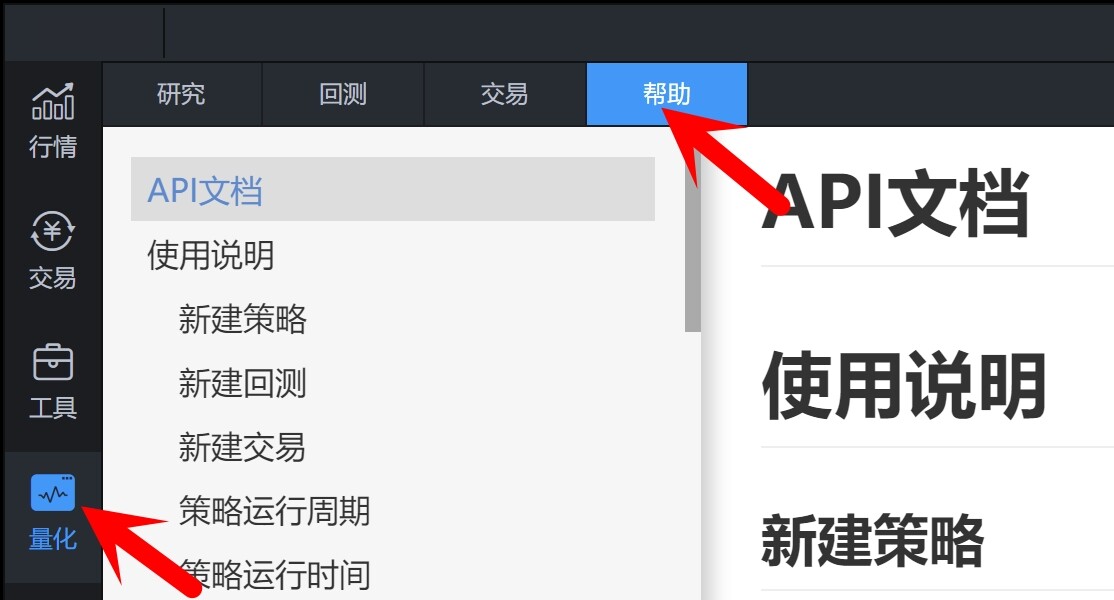Go to 新建策略 in the navigation list
The image size is (1114, 600).
(243, 320)
